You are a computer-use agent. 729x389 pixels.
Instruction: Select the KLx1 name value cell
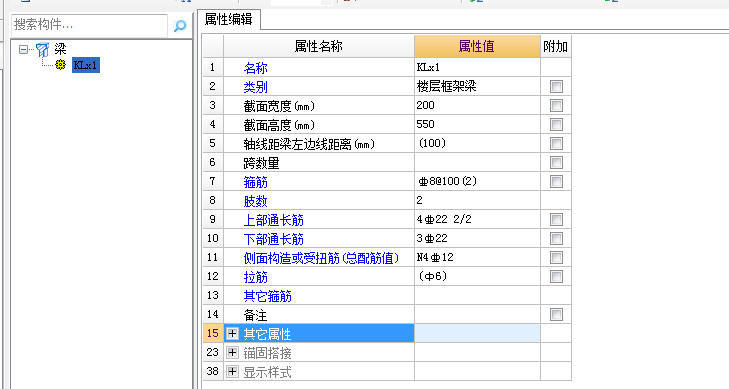[477, 67]
